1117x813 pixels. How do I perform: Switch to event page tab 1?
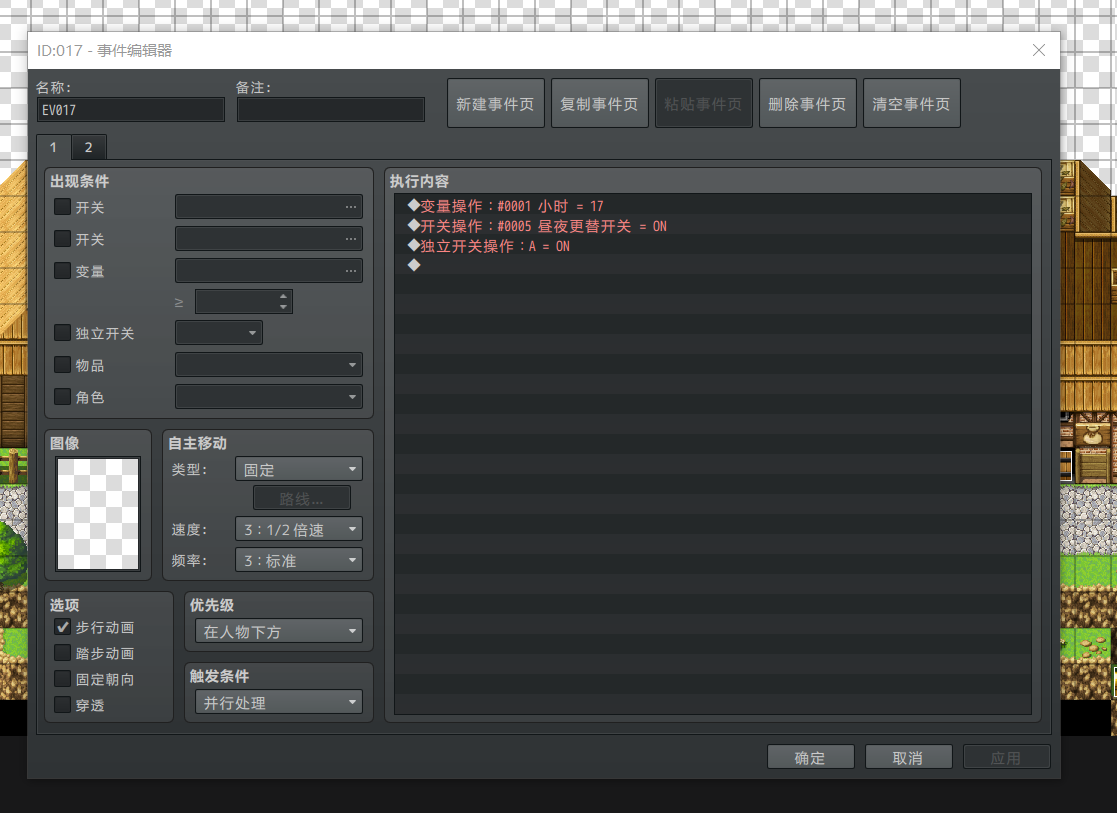53,147
